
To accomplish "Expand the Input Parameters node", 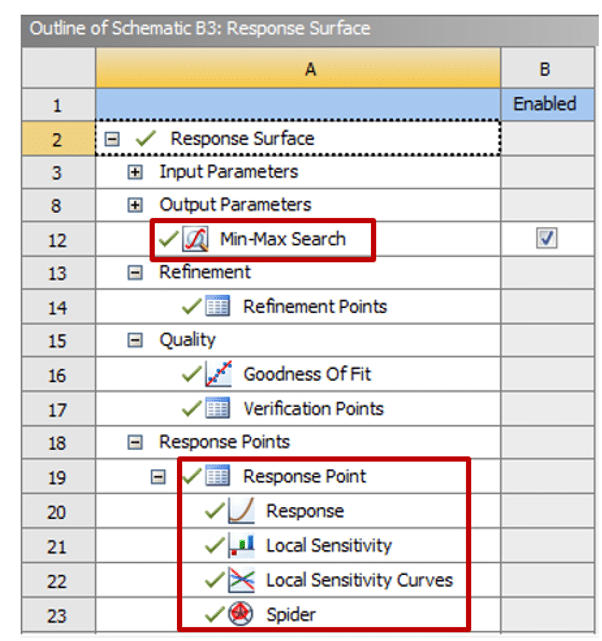I will [136, 172].
